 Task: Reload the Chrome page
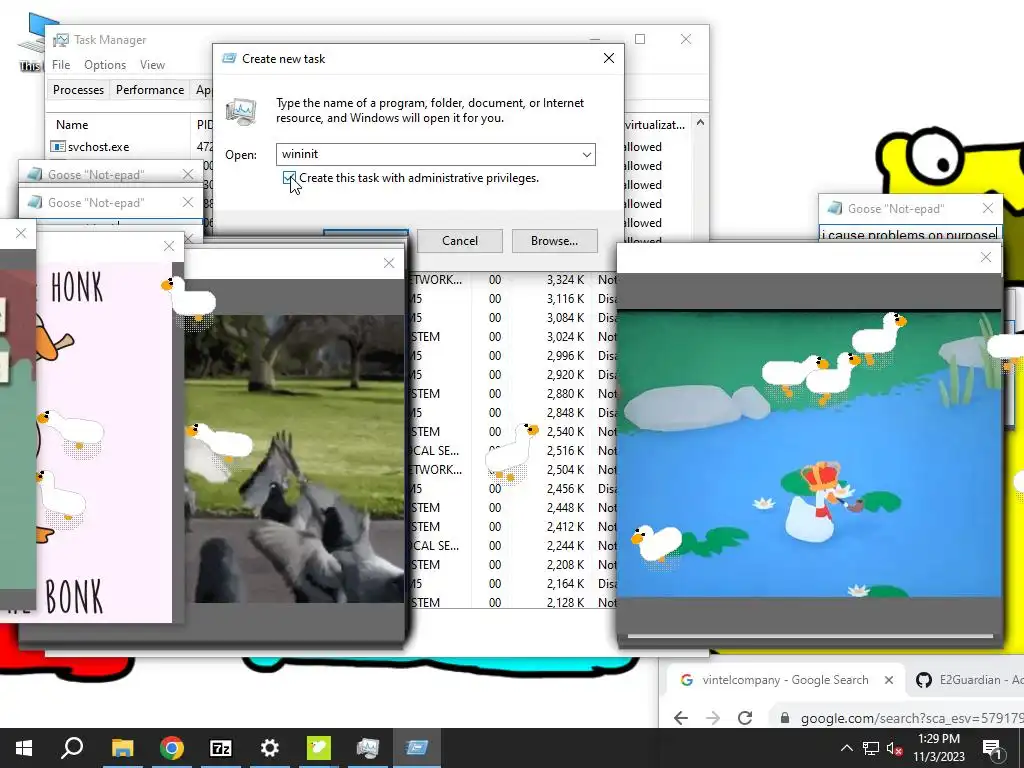click(x=744, y=718)
